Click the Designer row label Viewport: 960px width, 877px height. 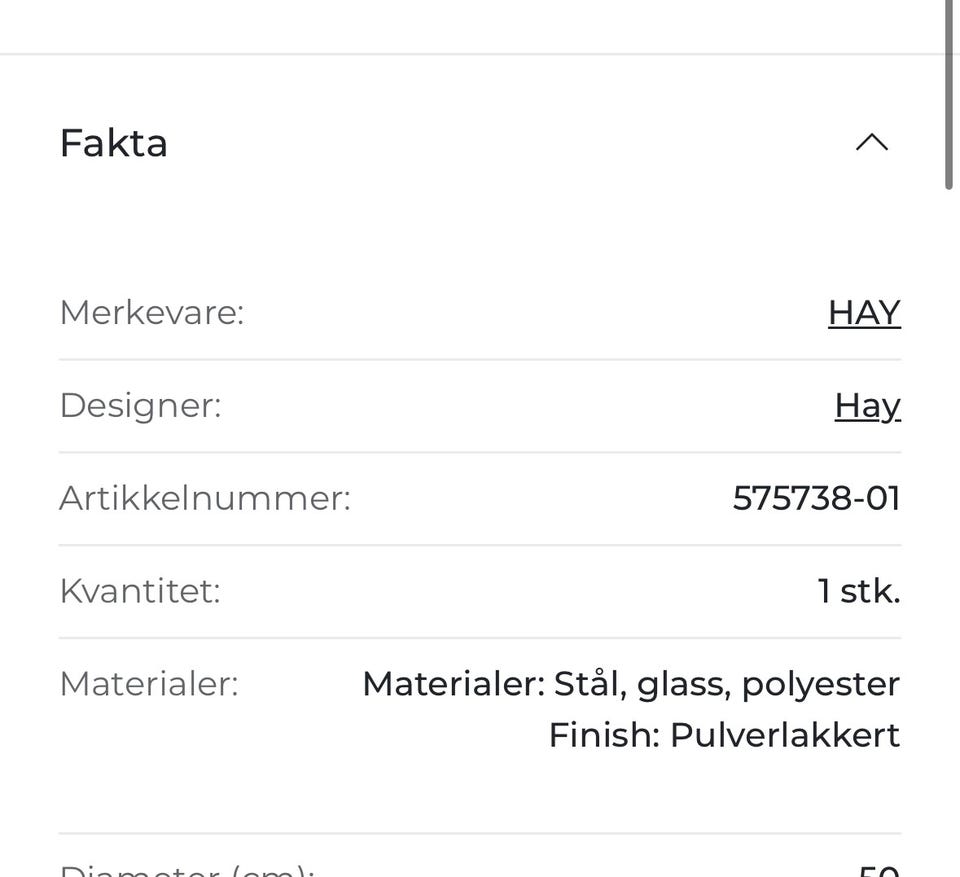pos(140,406)
